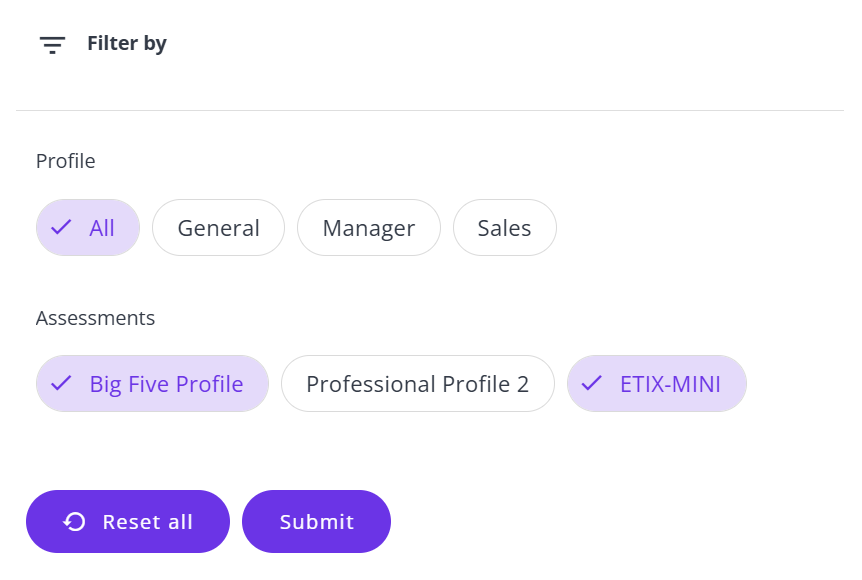Deselect the All profile filter chip

[88, 228]
